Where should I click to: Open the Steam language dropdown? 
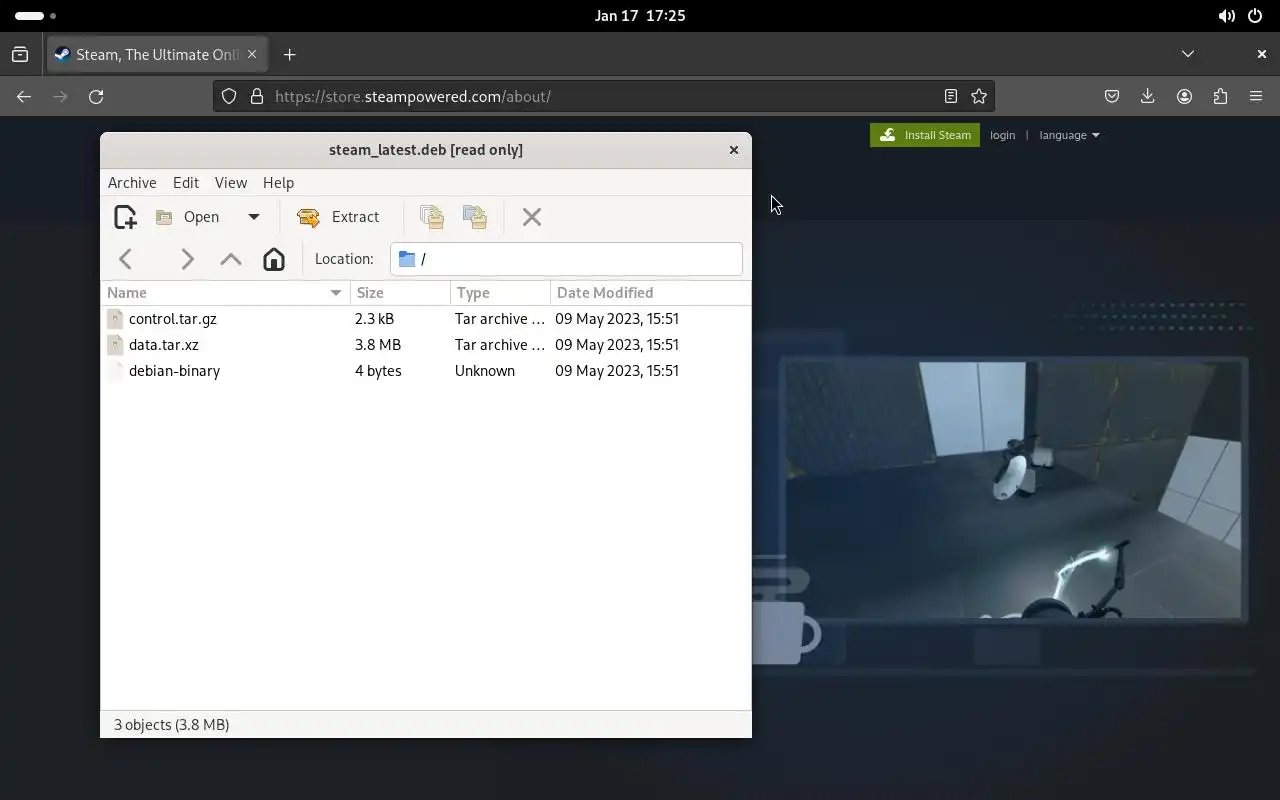tap(1069, 135)
